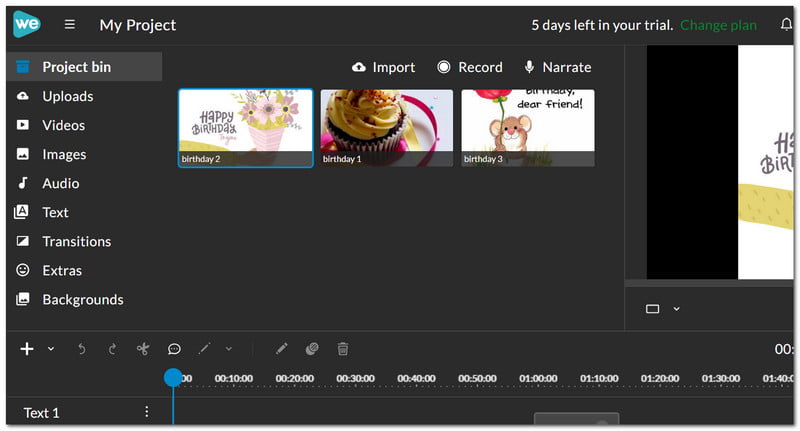Click the WeVideo logo icon

click(27, 24)
